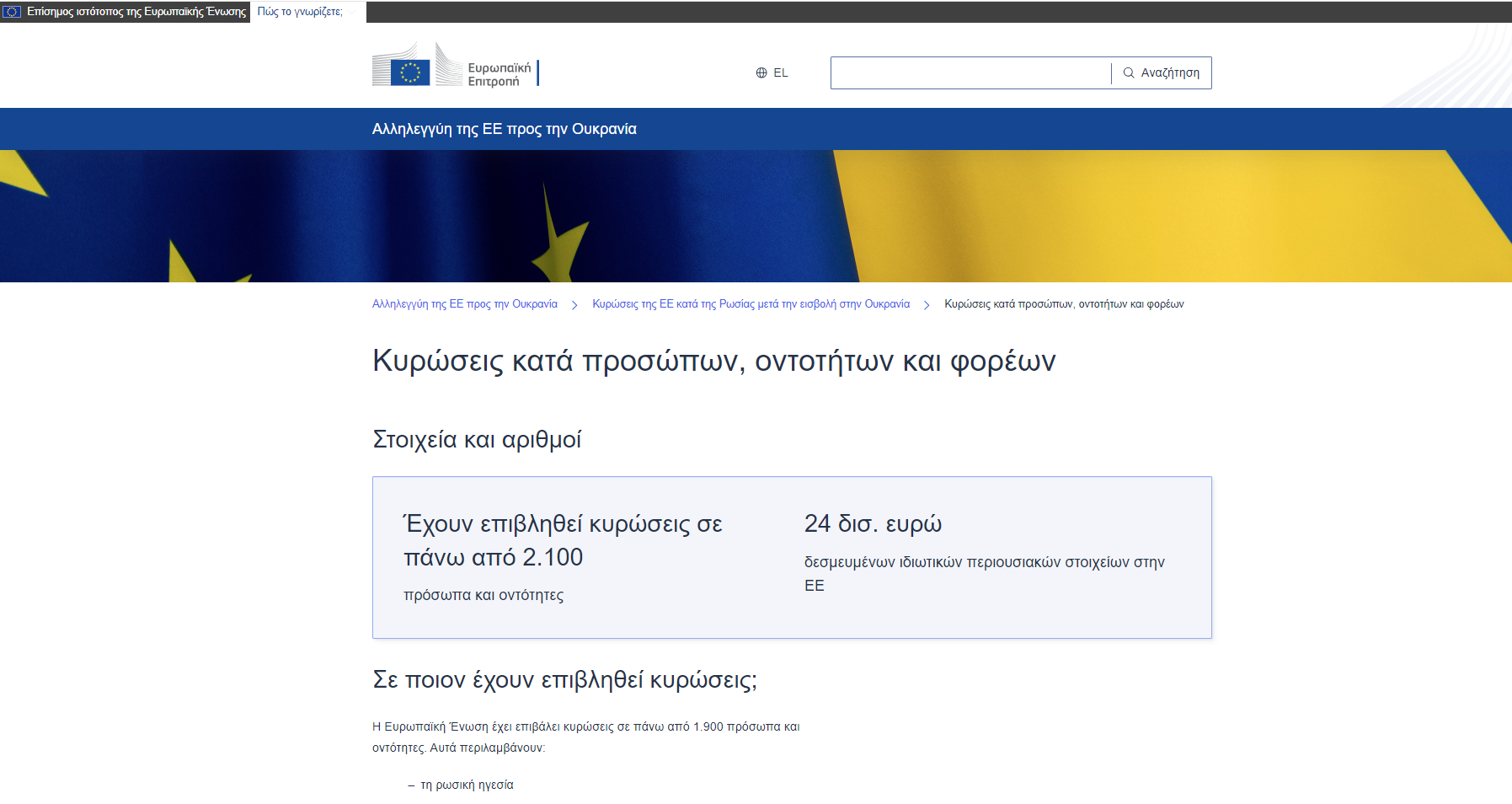
Task: Click the EU flag icon in top banner
Action: [x=13, y=12]
